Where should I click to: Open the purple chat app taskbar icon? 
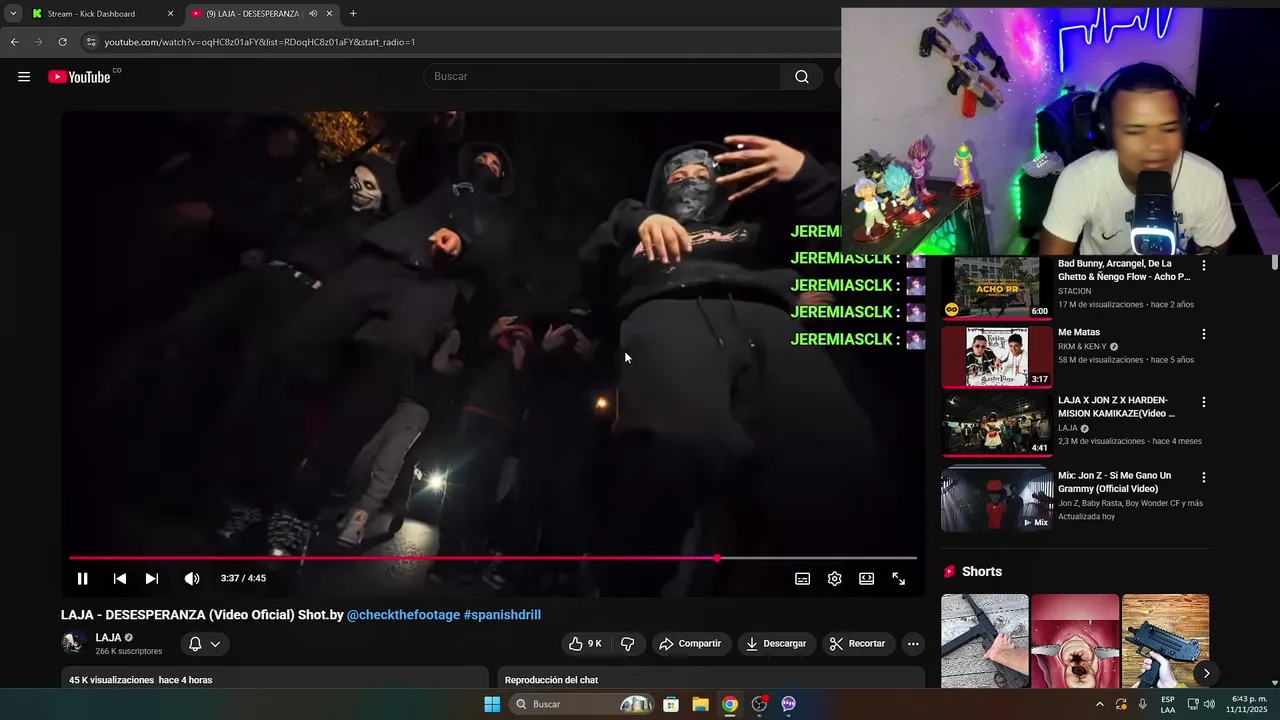pyautogui.click(x=789, y=704)
